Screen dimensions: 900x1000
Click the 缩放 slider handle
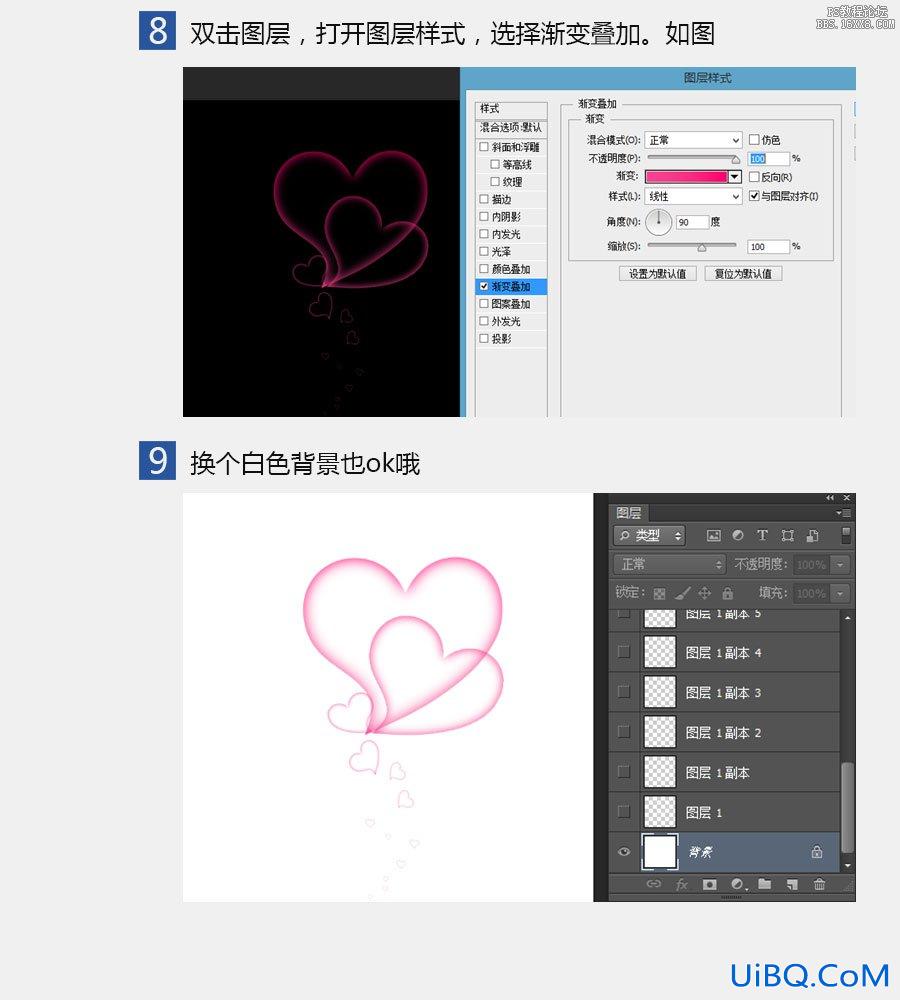click(702, 247)
